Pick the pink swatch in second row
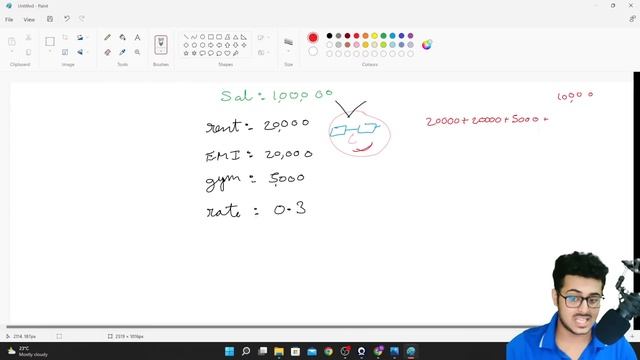 click(x=356, y=45)
